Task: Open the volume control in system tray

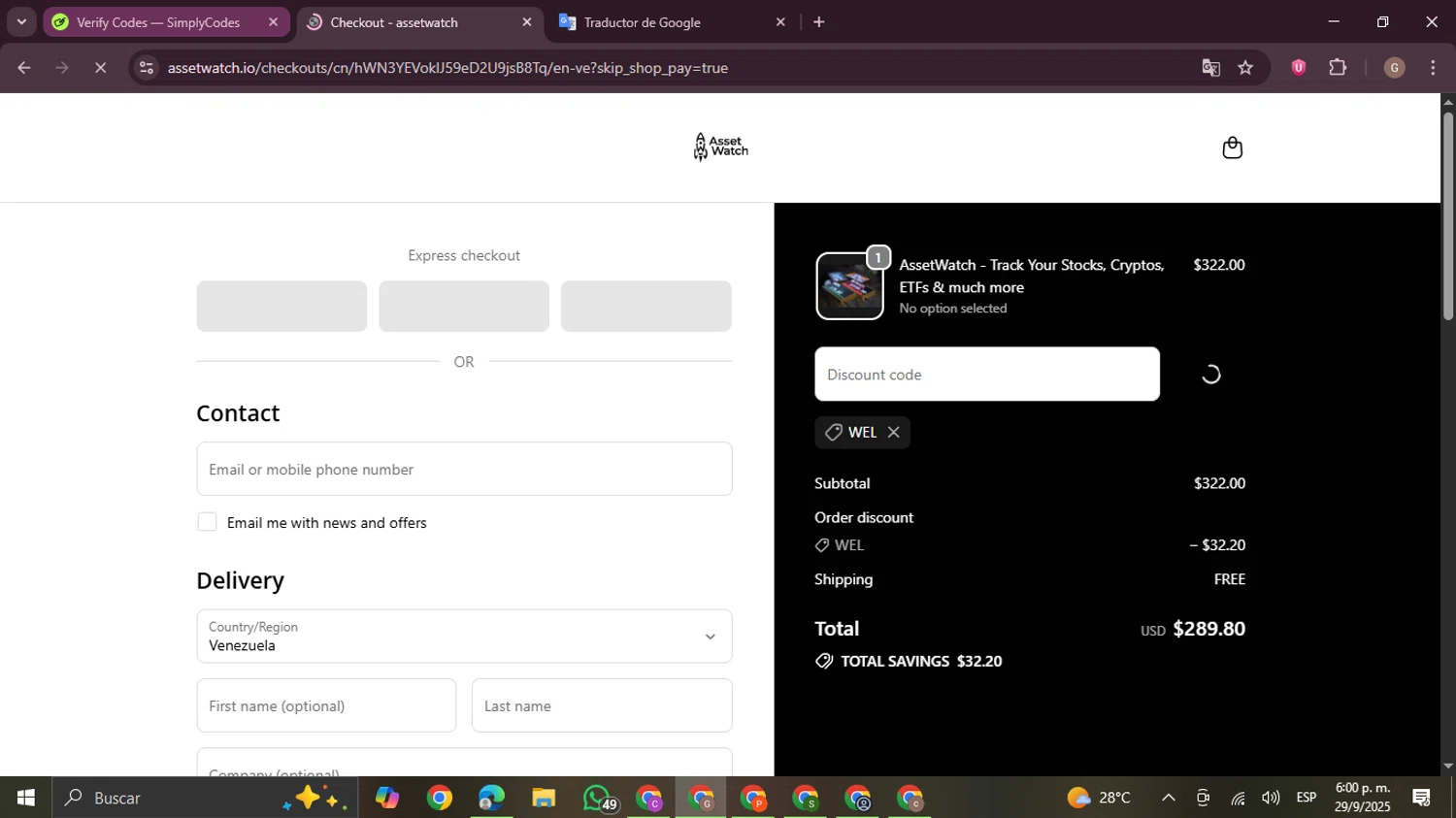Action: pos(1271,798)
